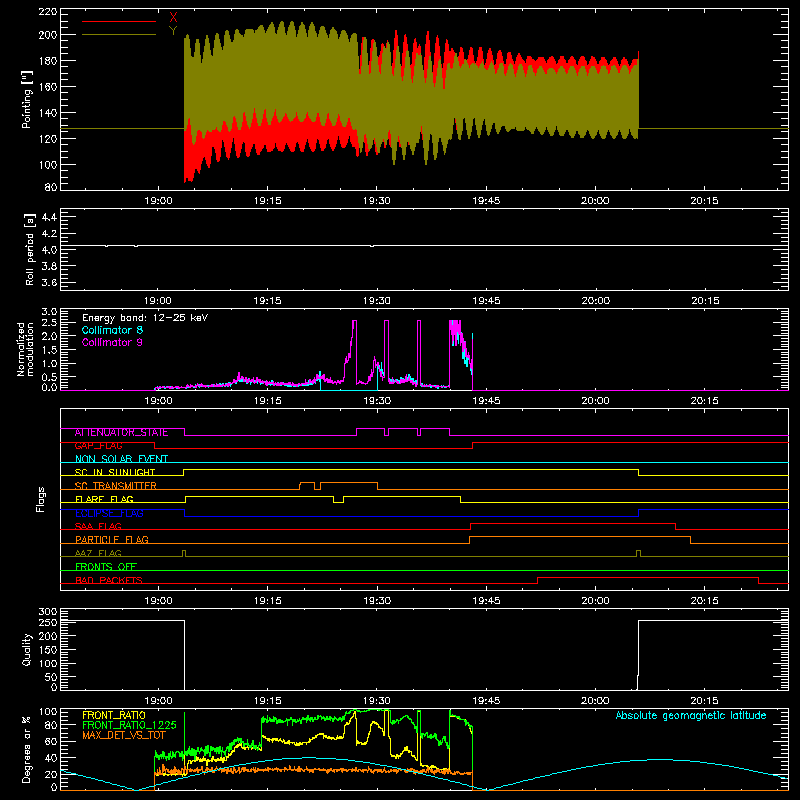The height and width of the screenshot is (800, 800).
Task: Click the FRONTS_OFF flag label
Action: (106, 567)
